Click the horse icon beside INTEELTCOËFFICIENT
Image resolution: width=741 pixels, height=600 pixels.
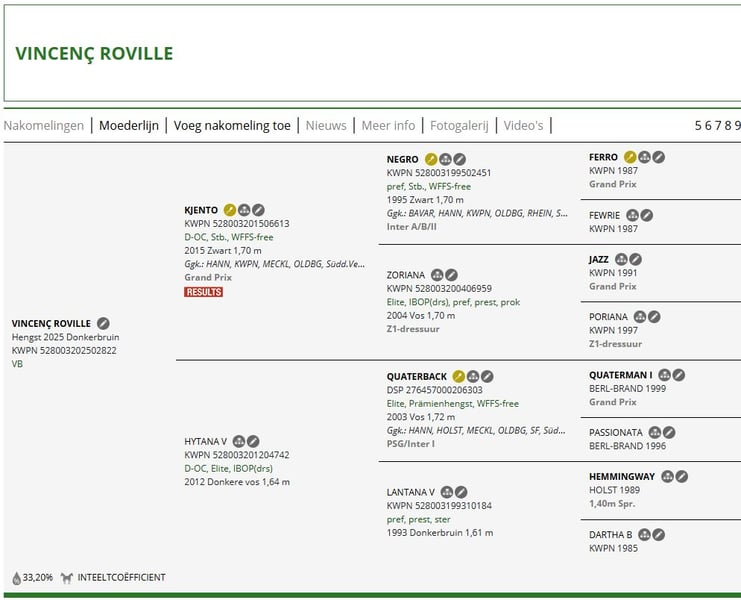coord(67,578)
